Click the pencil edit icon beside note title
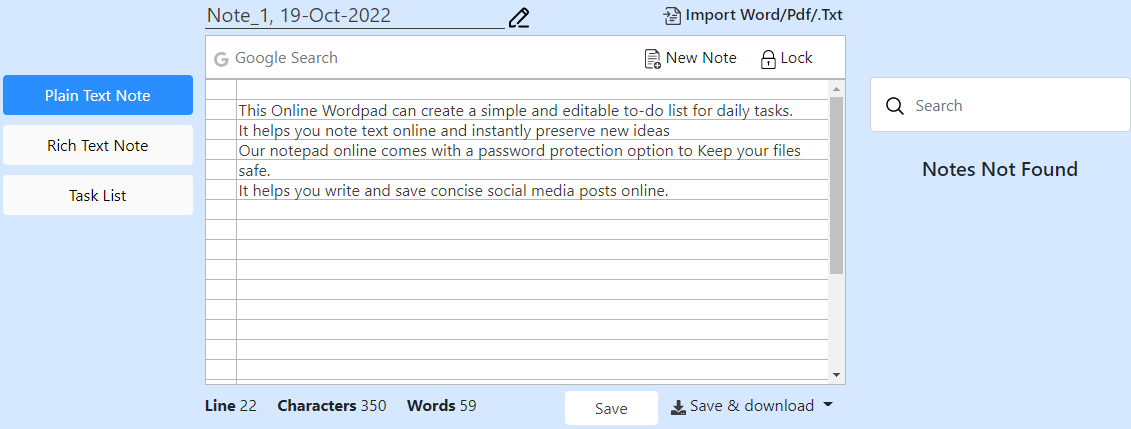Image resolution: width=1131 pixels, height=429 pixels. (x=519, y=17)
